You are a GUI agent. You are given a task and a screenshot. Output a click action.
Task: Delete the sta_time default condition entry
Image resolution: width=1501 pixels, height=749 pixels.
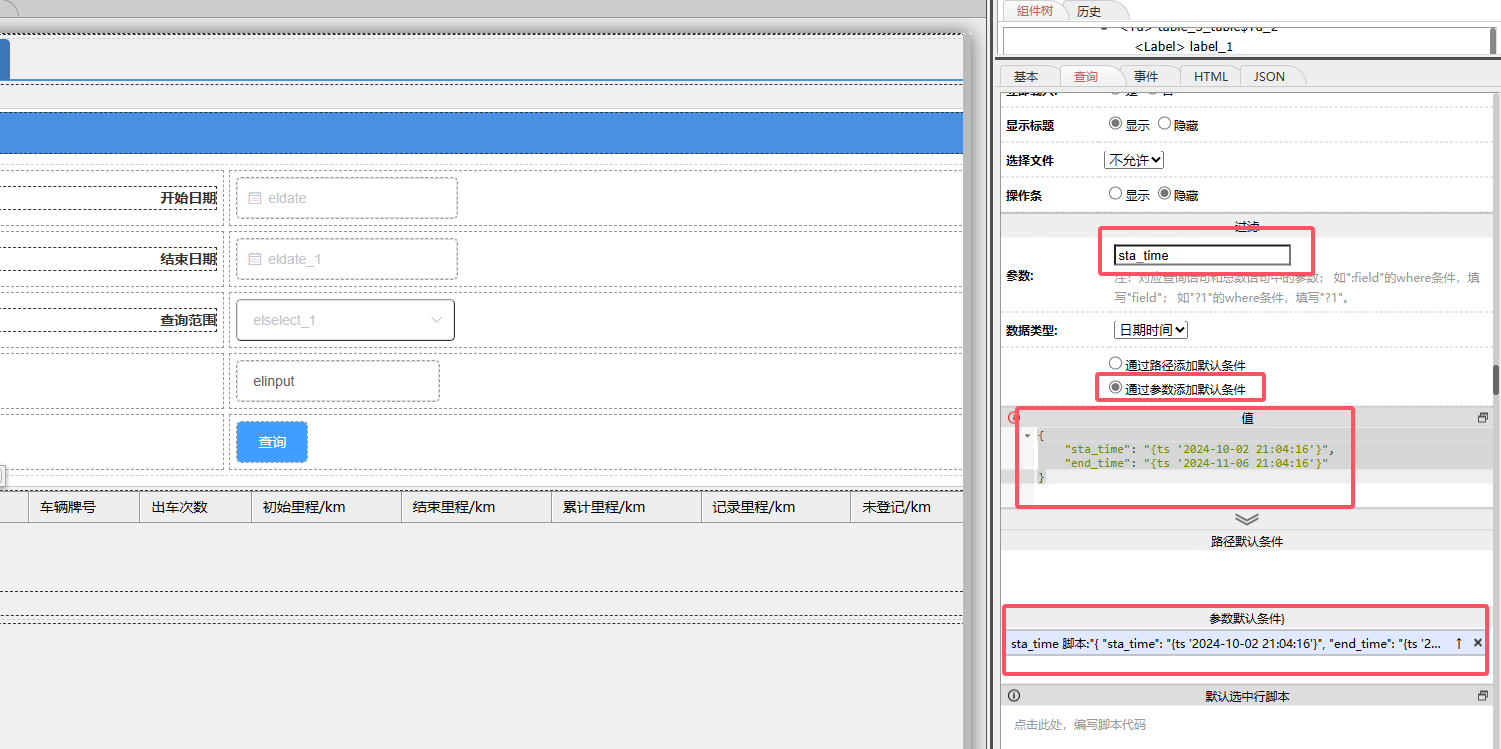(1477, 643)
